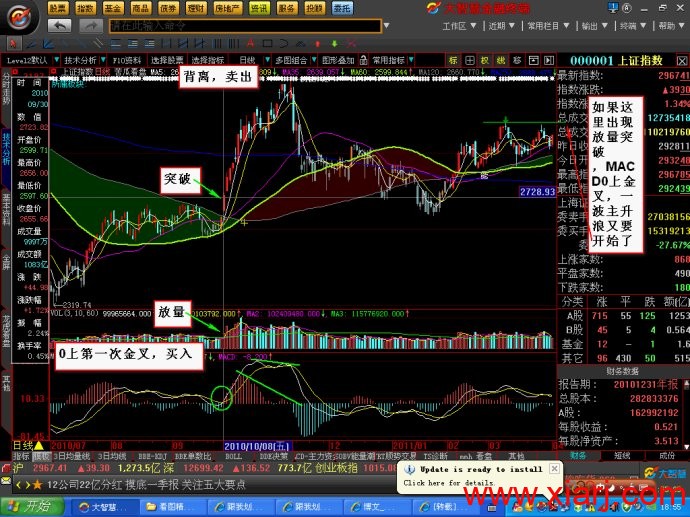The height and width of the screenshot is (517, 690).
Task: Click the 基金 category button
Action: tap(113, 8)
